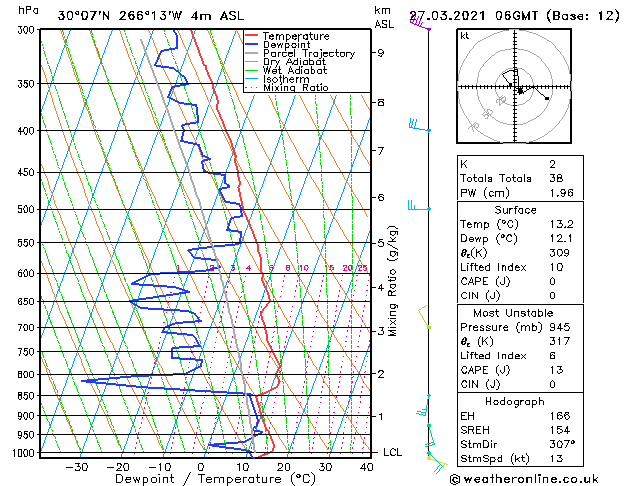Click the 'Totals Totals' value '38'
629x486 pixels.
pyautogui.click(x=556, y=178)
